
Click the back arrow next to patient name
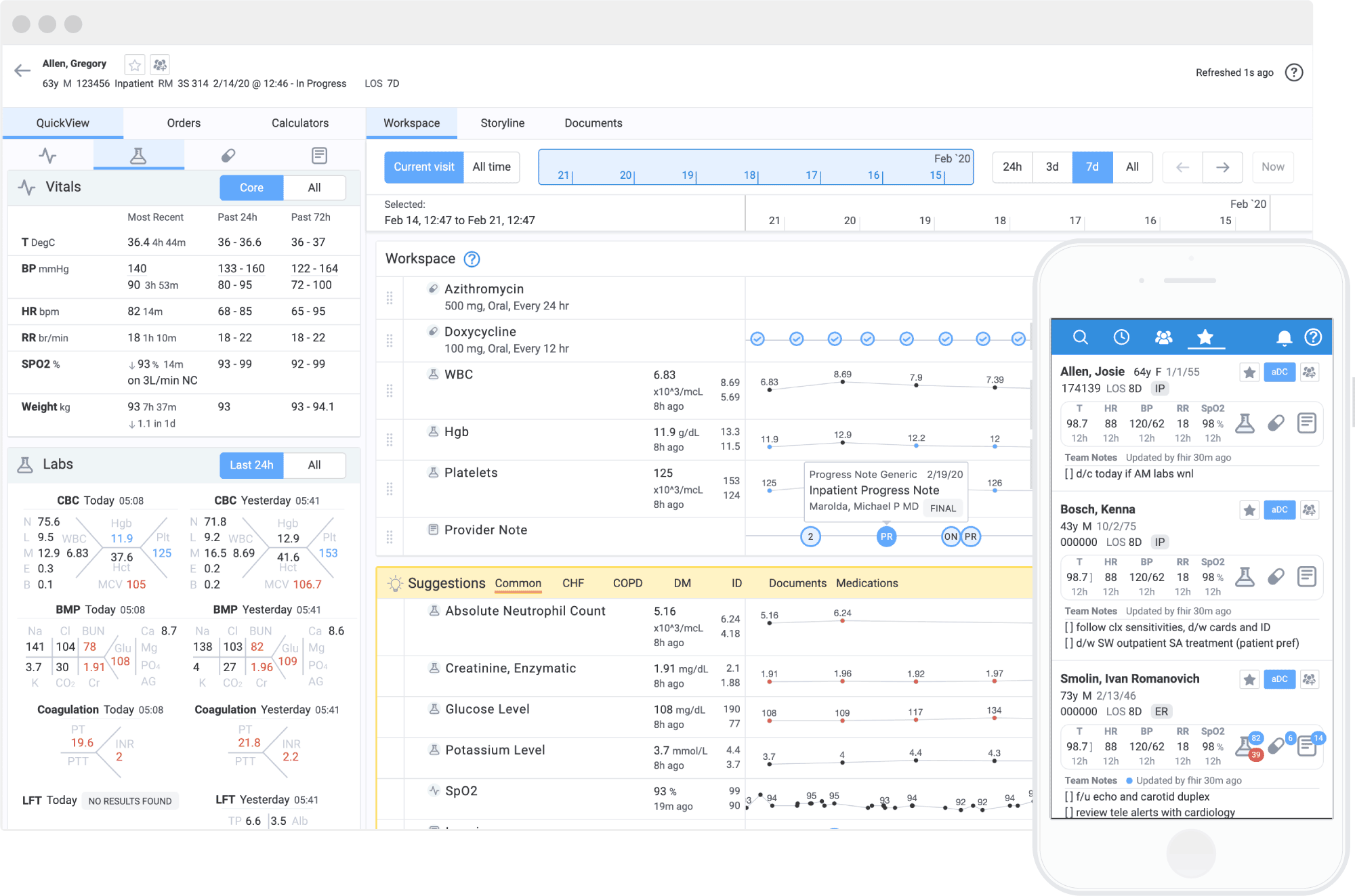click(x=22, y=70)
